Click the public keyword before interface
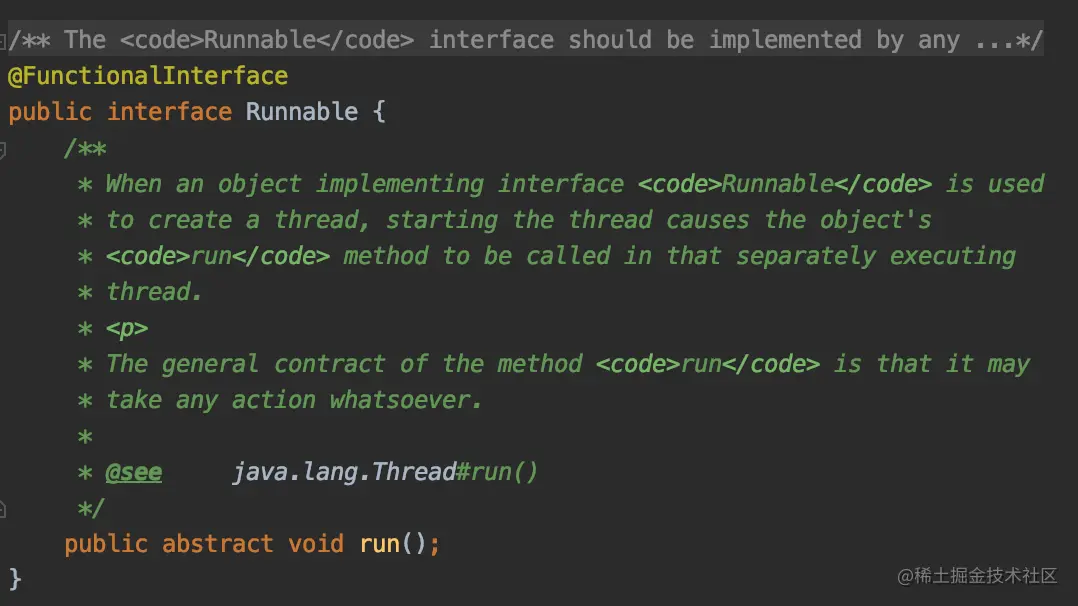 tap(49, 112)
